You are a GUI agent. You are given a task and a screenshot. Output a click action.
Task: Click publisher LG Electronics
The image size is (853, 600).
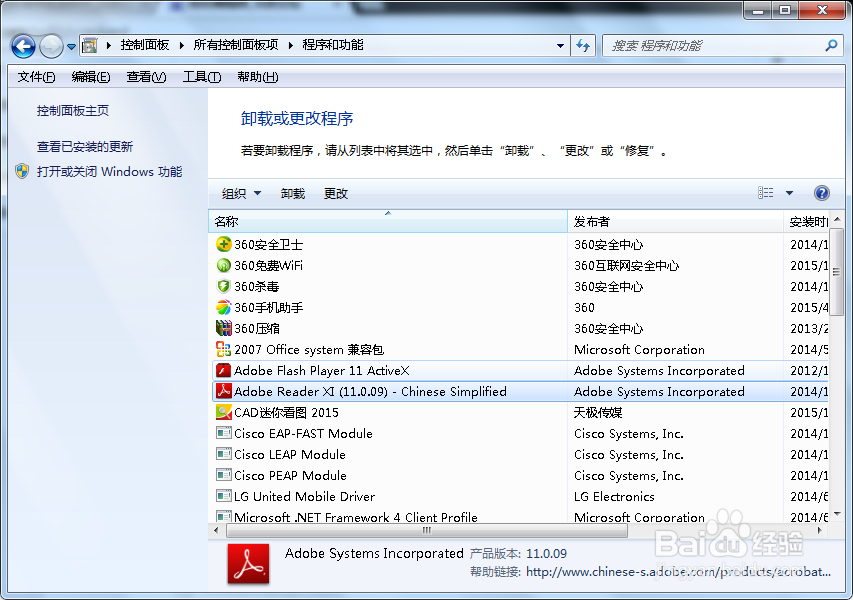[x=614, y=497]
